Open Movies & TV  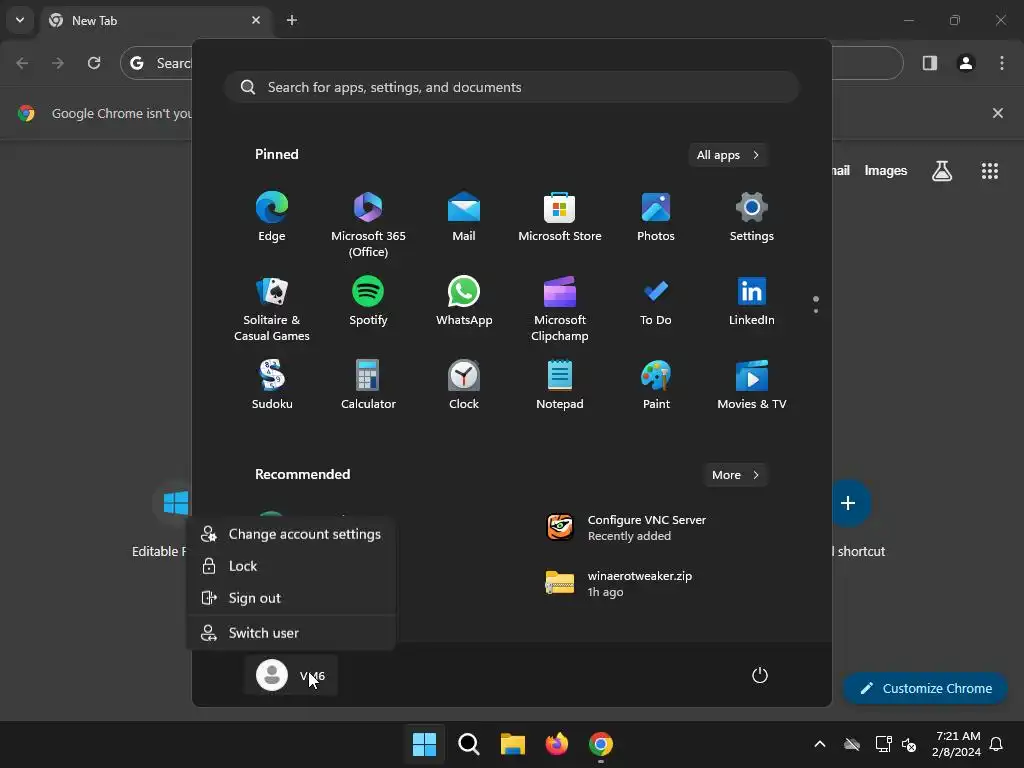coord(752,385)
